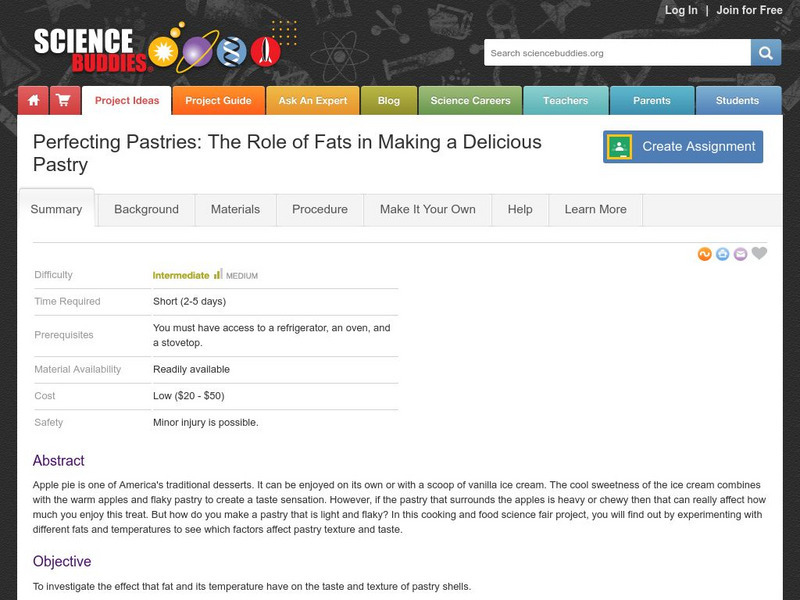Click the difficulty level bars icon
Image resolution: width=800 pixels, height=600 pixels.
pos(218,274)
